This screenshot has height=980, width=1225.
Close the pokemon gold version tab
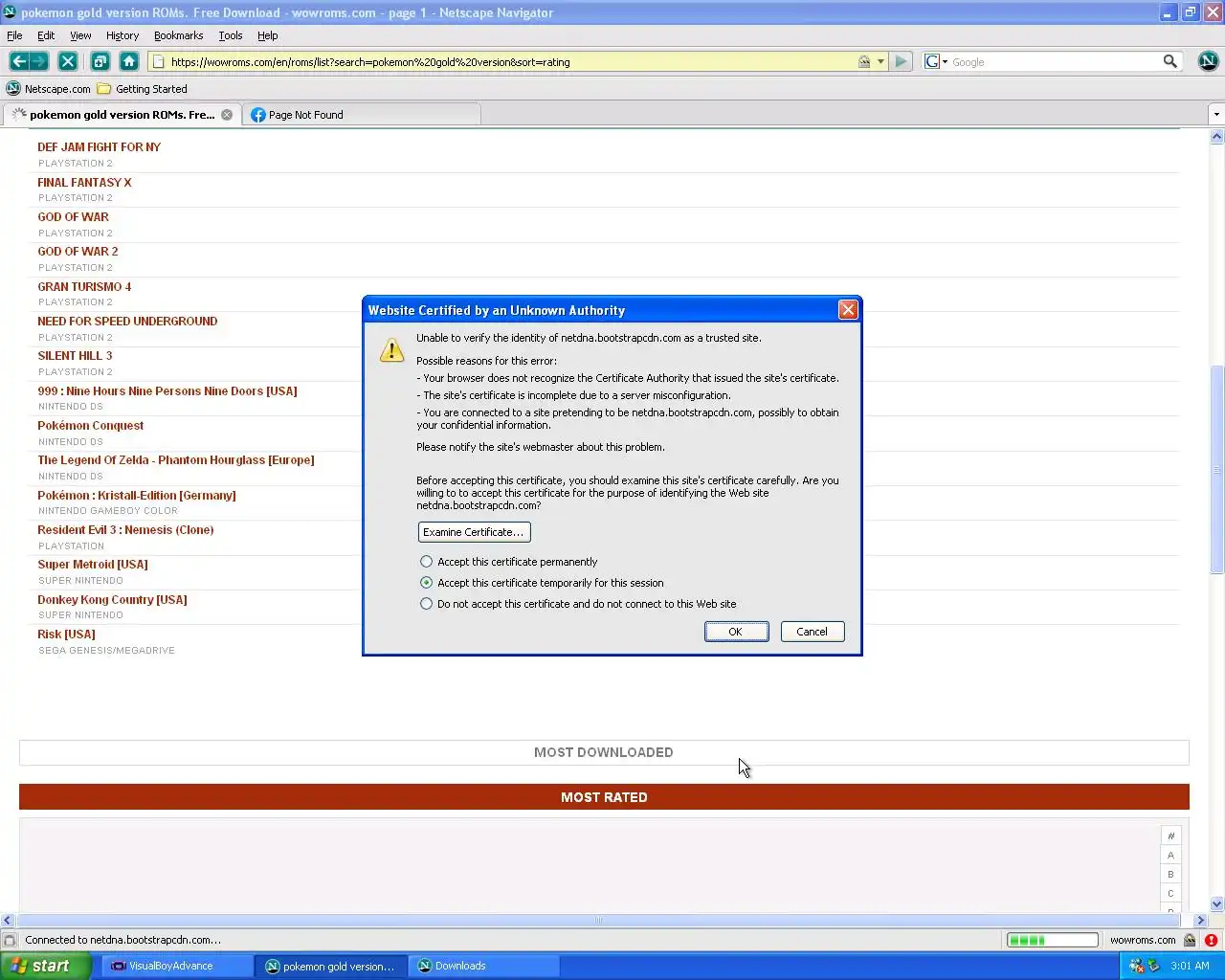pos(227,115)
